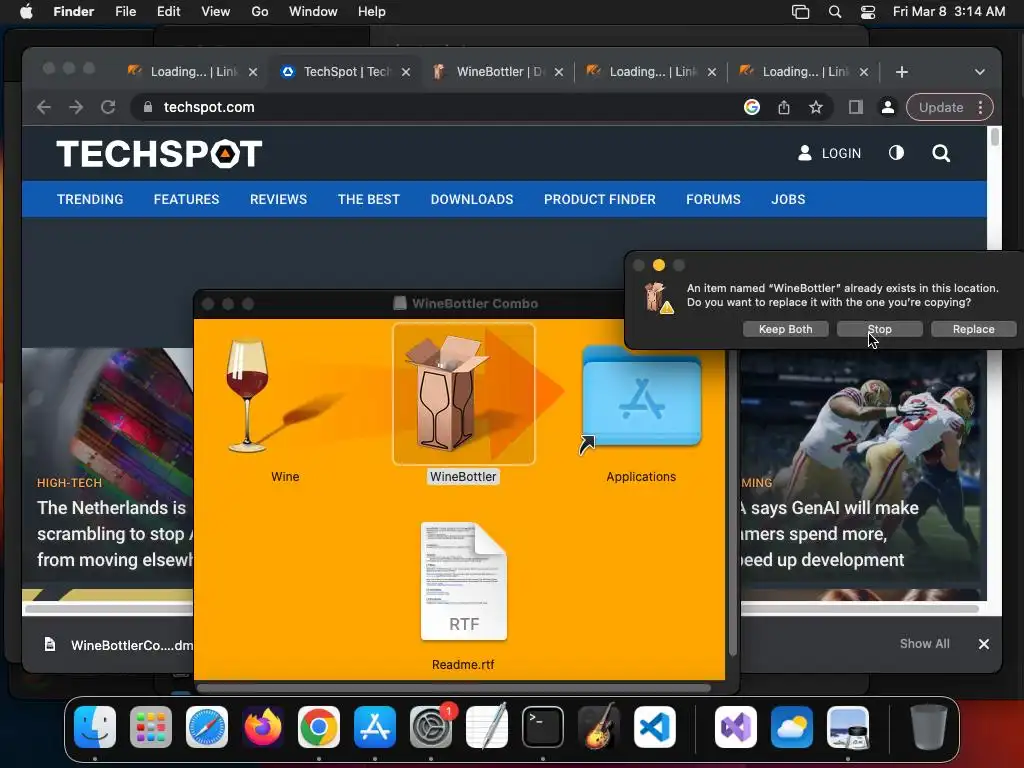
Task: Open the Trash in the Dock
Action: point(929,727)
